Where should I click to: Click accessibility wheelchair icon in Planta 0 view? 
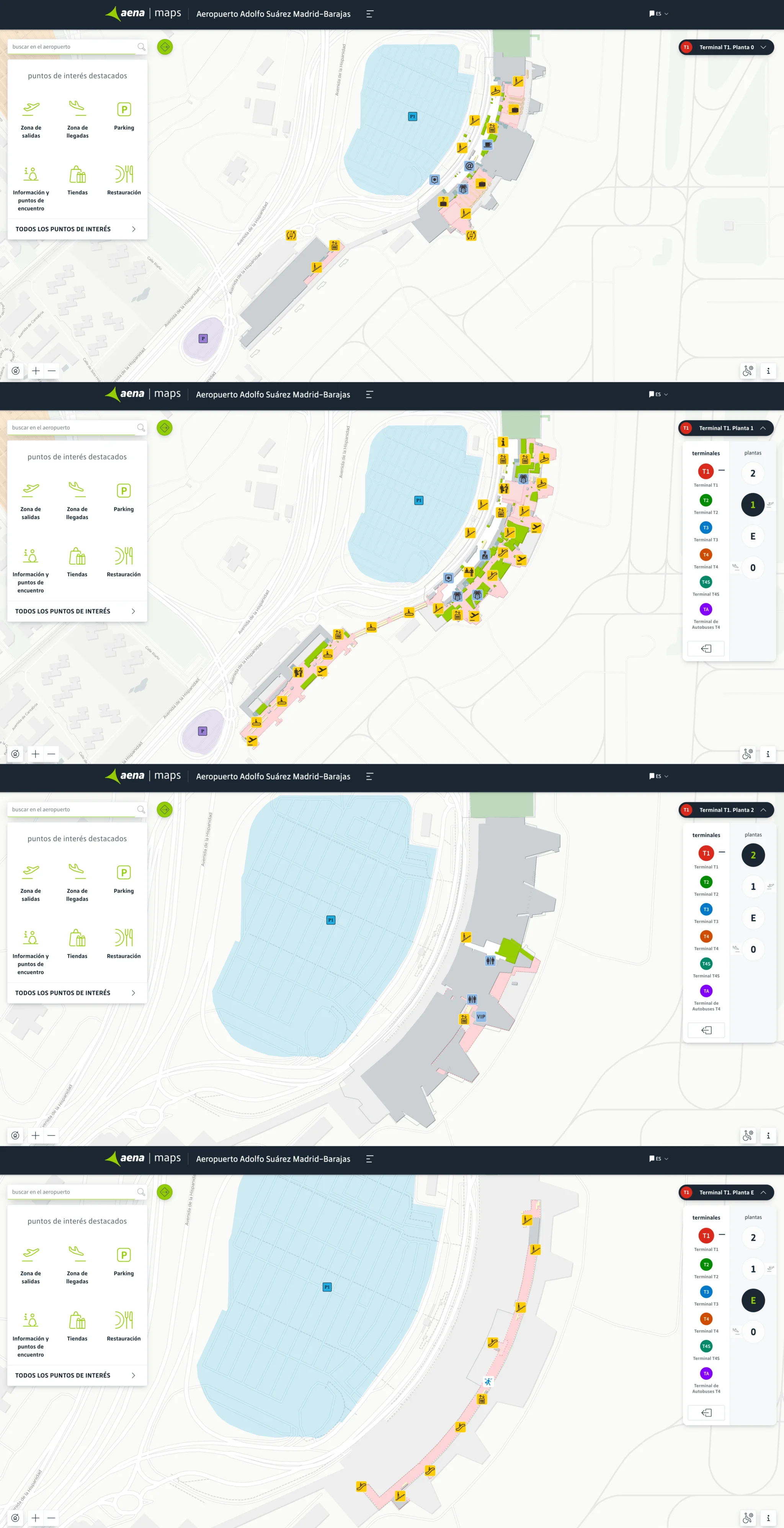pyautogui.click(x=748, y=371)
